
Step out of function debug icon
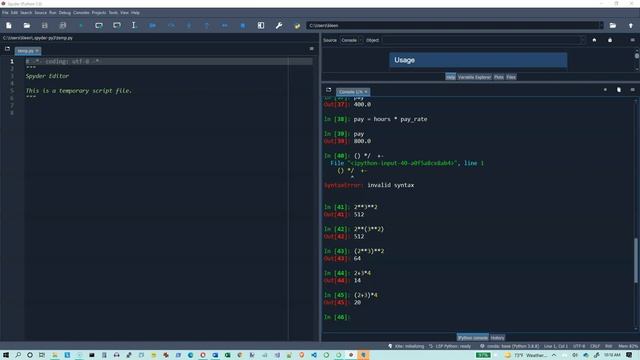(207, 25)
